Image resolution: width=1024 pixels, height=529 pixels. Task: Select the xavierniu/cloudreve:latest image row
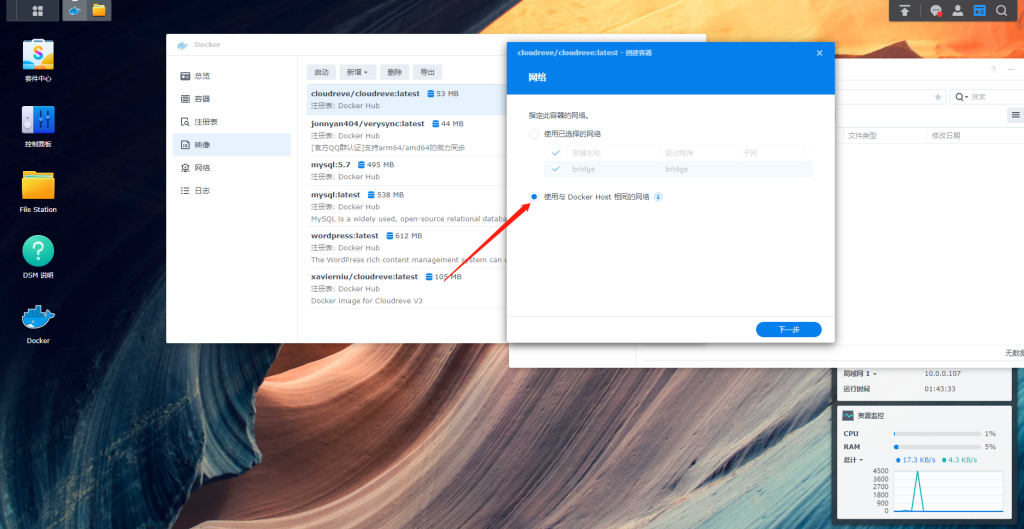pos(407,288)
